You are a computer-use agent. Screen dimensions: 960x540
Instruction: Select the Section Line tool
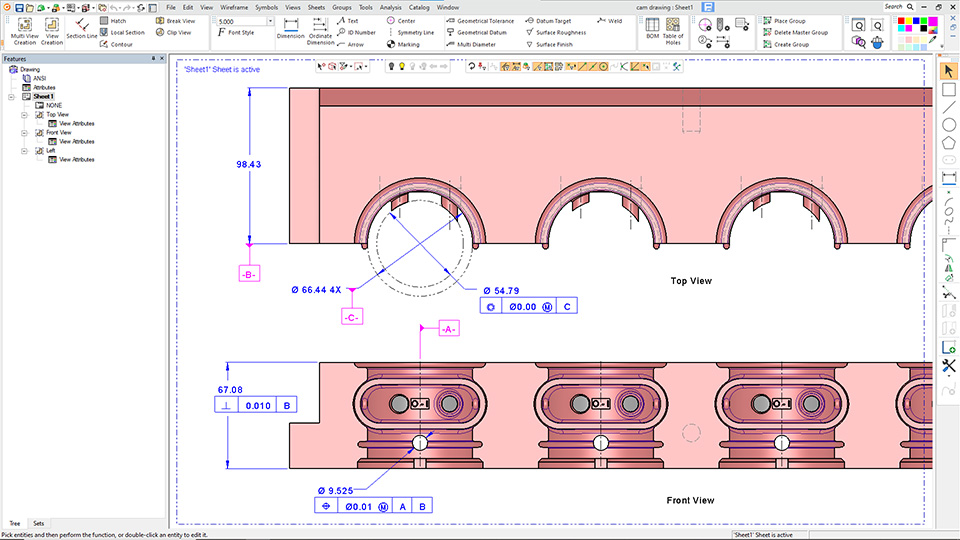(81, 29)
